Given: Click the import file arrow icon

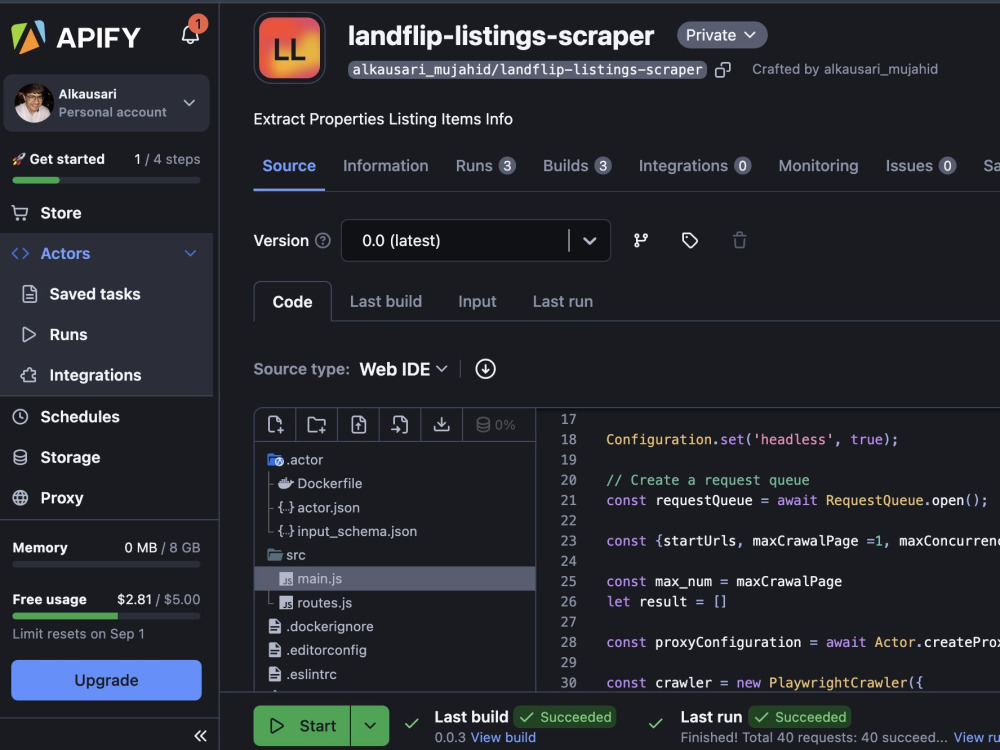Looking at the screenshot, I should (400, 425).
